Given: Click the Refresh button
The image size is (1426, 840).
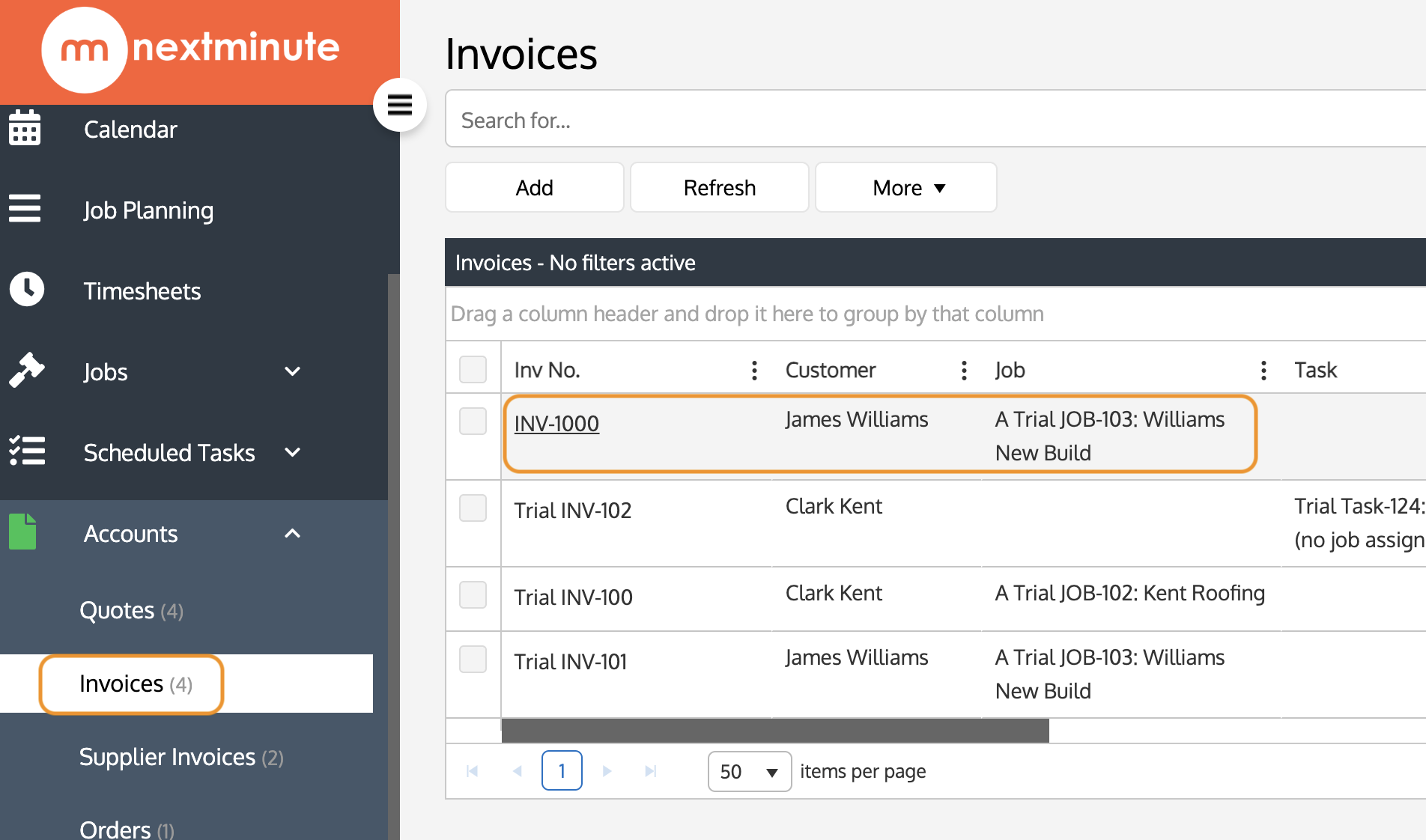Looking at the screenshot, I should click(720, 187).
